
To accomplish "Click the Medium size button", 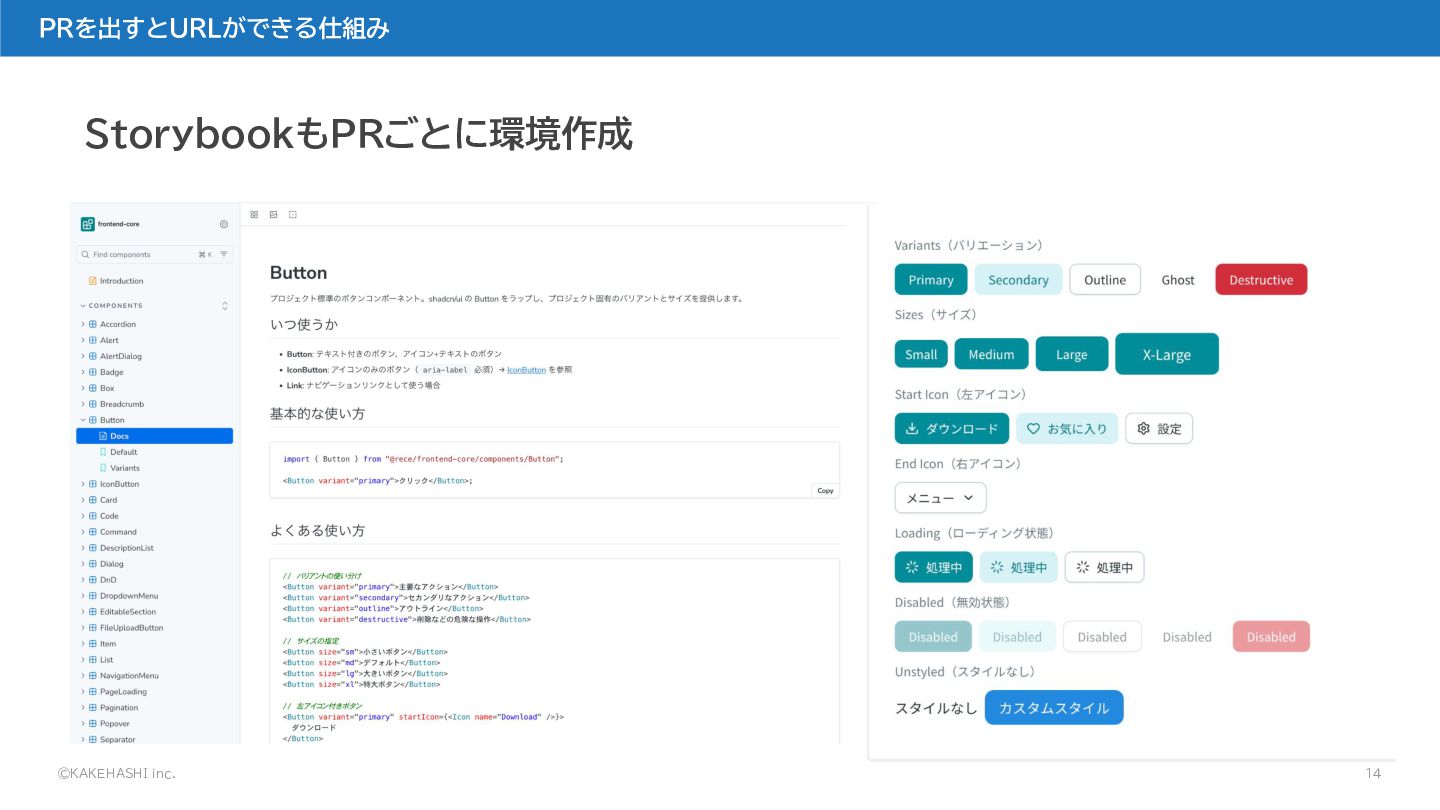I will (991, 354).
